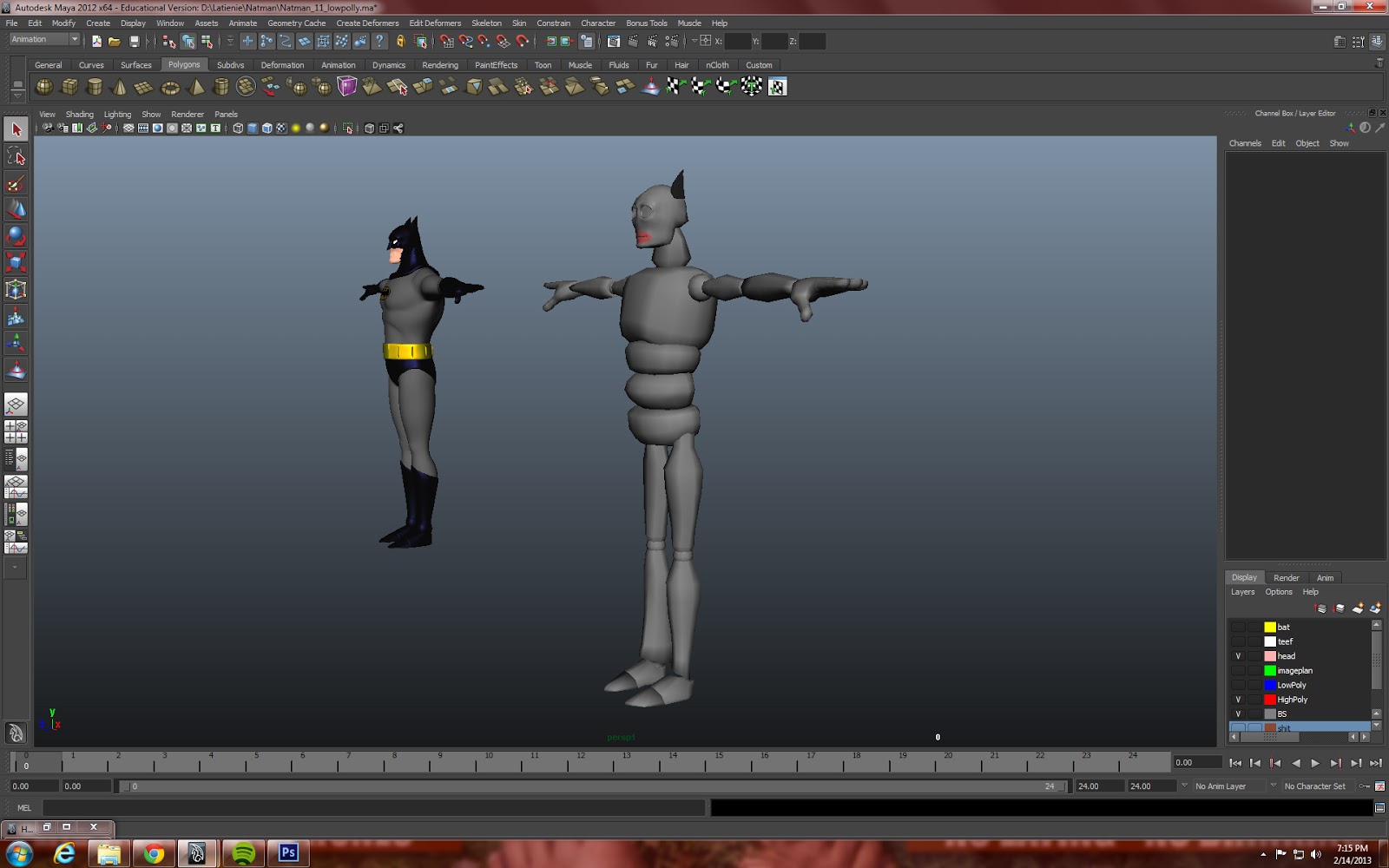Open the Skeleton menu
This screenshot has height=868, width=1389.
(x=486, y=23)
